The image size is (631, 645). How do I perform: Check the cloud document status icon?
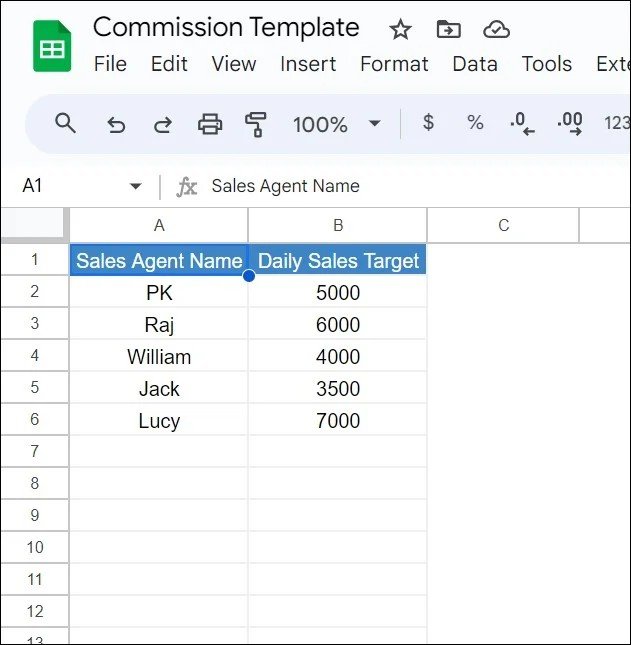[496, 30]
